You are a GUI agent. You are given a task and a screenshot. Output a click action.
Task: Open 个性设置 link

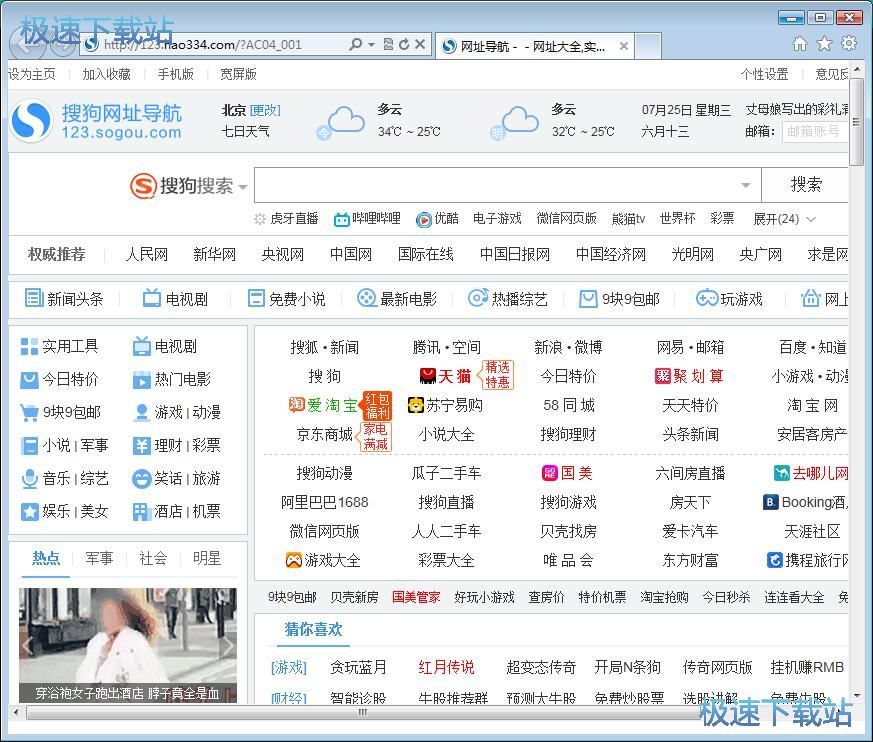pyautogui.click(x=764, y=74)
